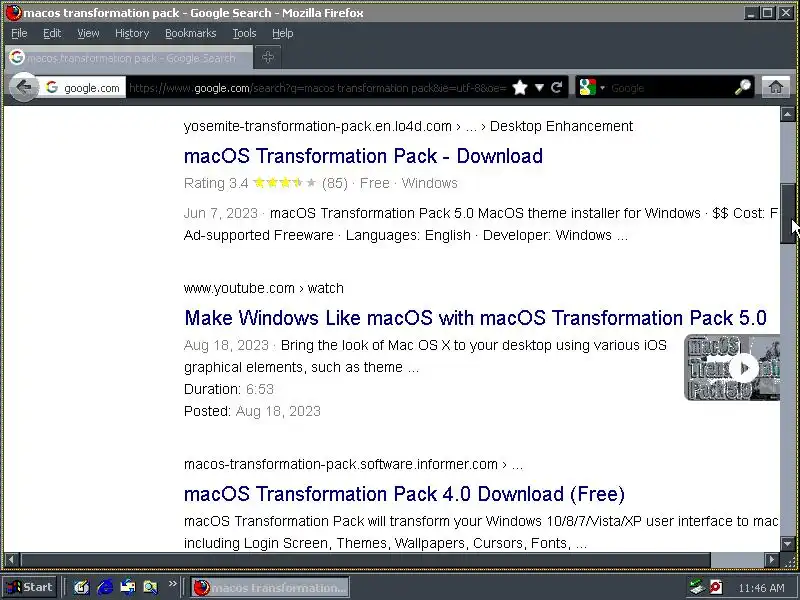Expand the quick launch overflow chevron

click(x=172, y=584)
